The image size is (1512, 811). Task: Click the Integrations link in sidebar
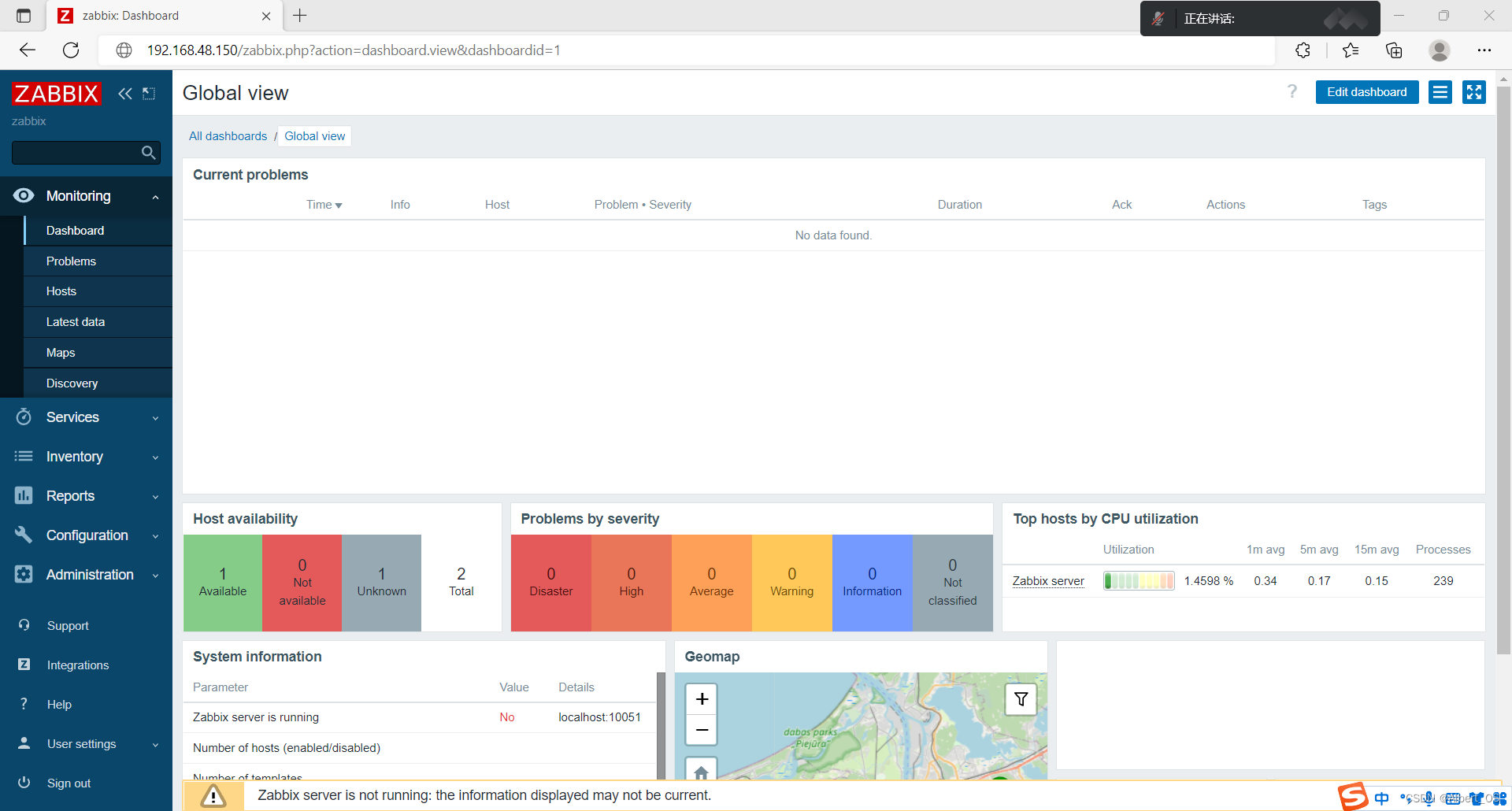pos(78,665)
